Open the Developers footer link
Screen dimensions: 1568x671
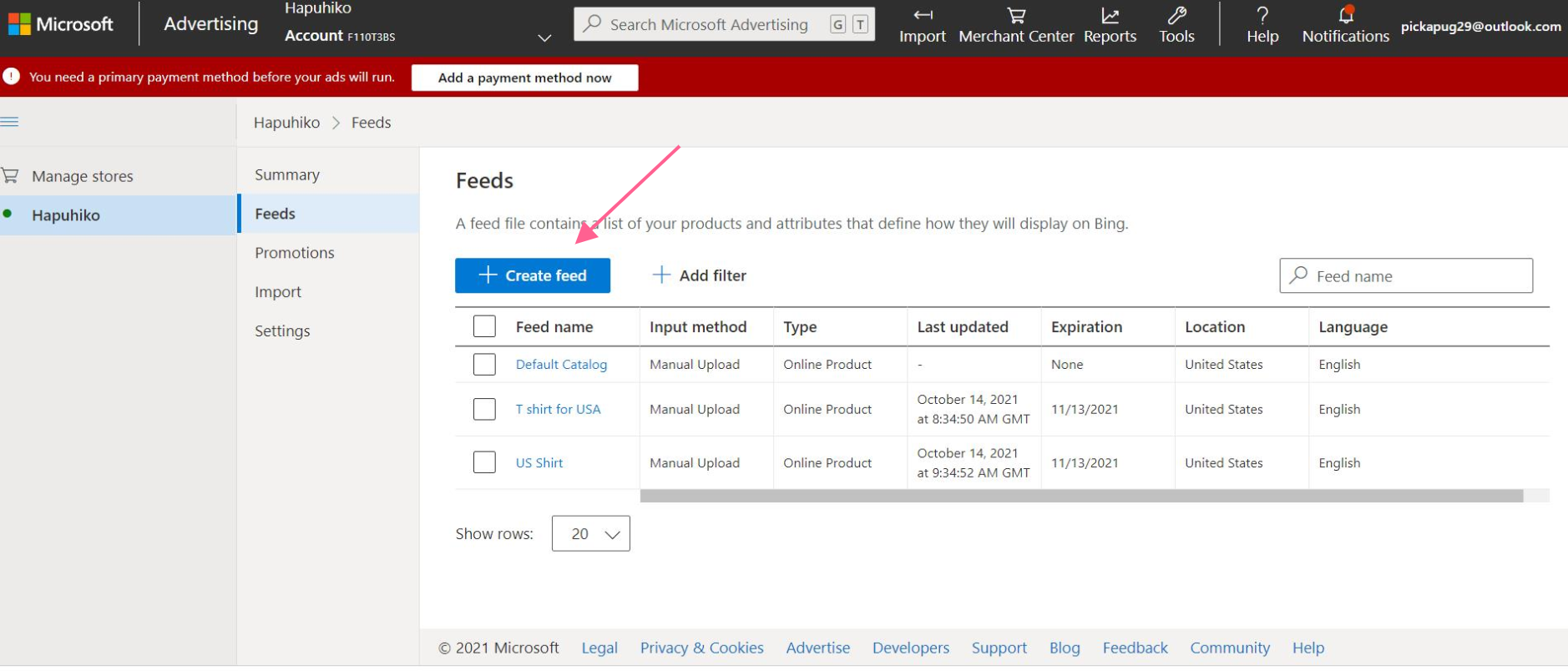pos(911,648)
